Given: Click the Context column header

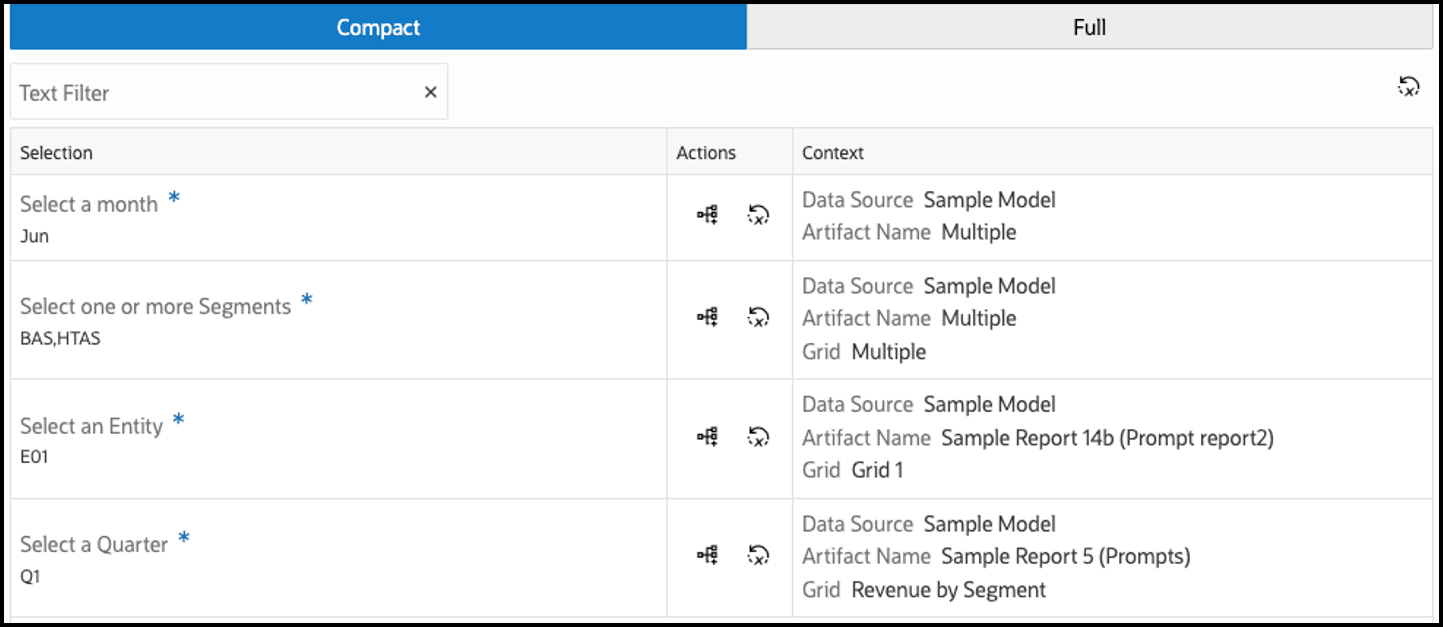Looking at the screenshot, I should point(832,153).
